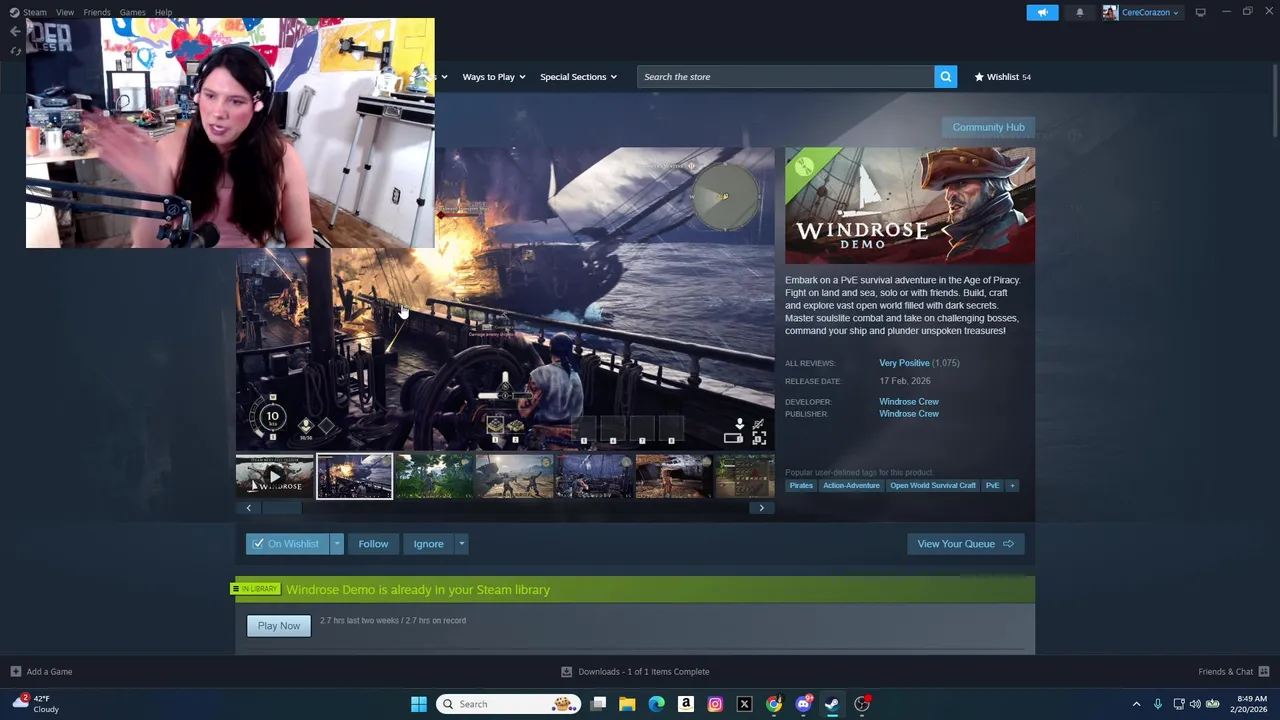1280x720 pixels.
Task: Click the Steam back navigation arrow
Action: click(x=15, y=31)
